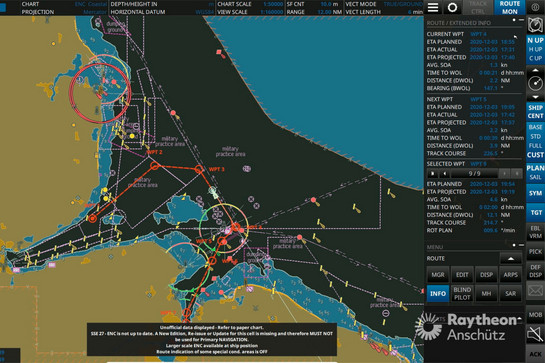
Task: Click the down arrow below range dial
Action: tap(535, 97)
